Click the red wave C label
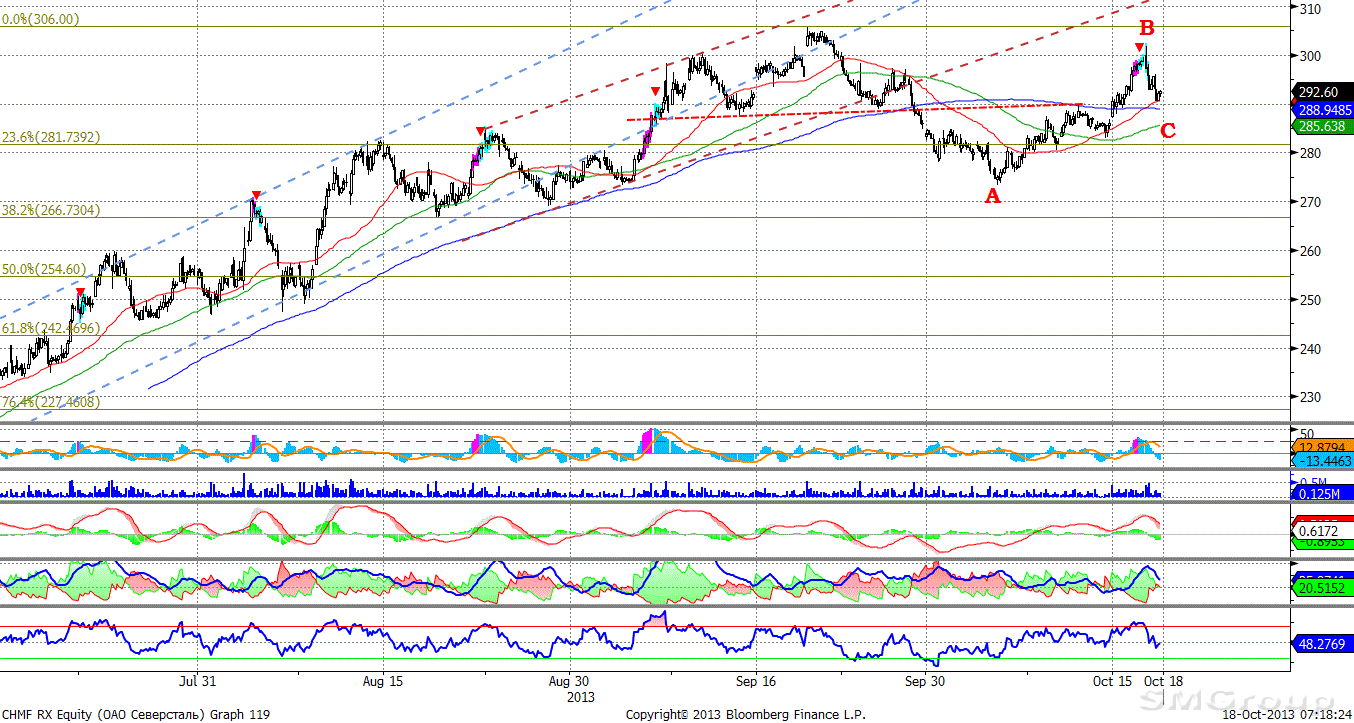The image size is (1354, 723). 1167,130
